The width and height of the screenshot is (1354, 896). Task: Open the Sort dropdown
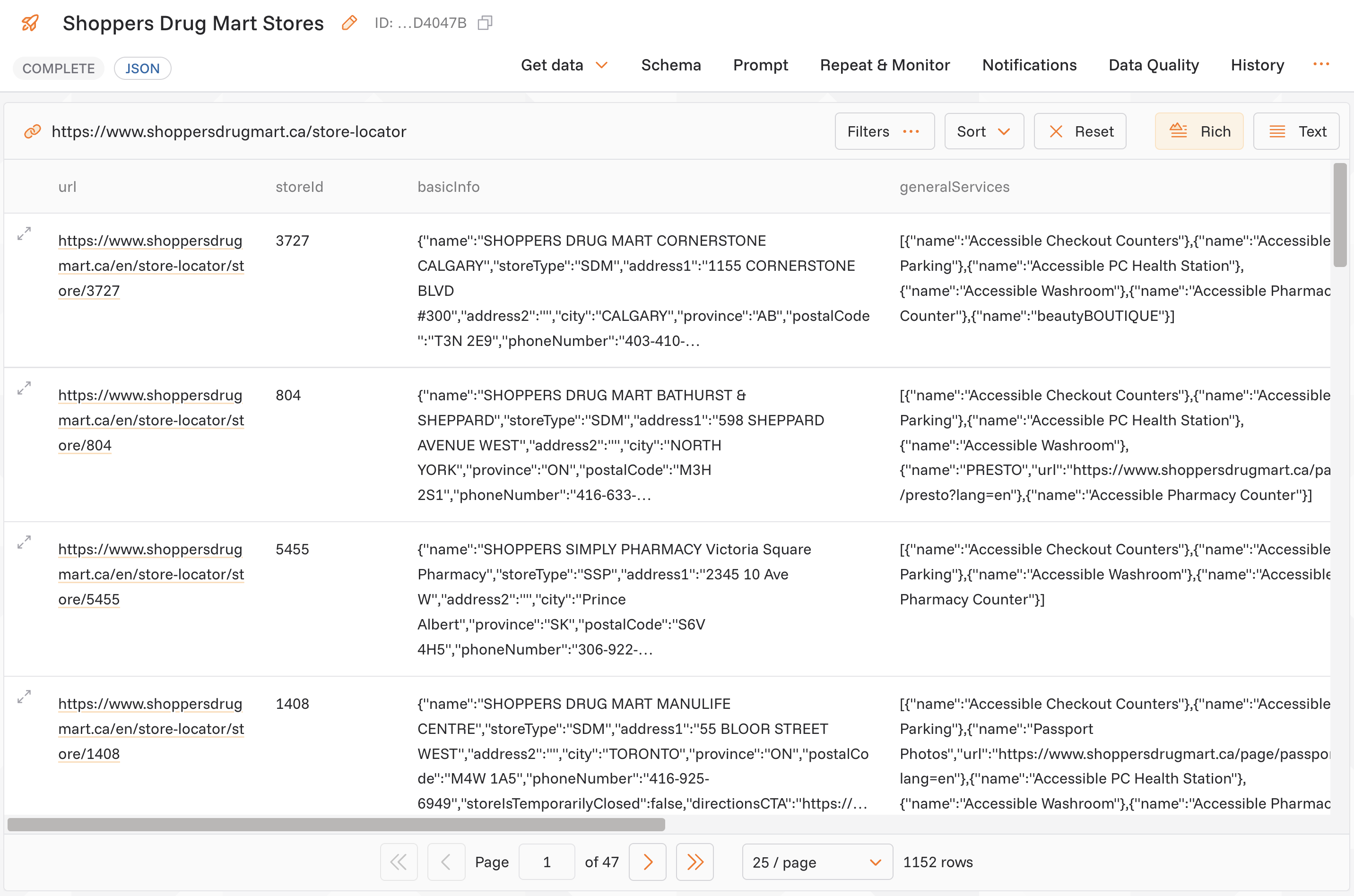[983, 131]
